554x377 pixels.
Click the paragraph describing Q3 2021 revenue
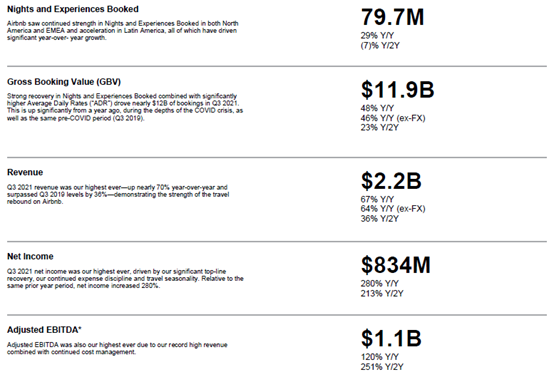click(x=118, y=195)
